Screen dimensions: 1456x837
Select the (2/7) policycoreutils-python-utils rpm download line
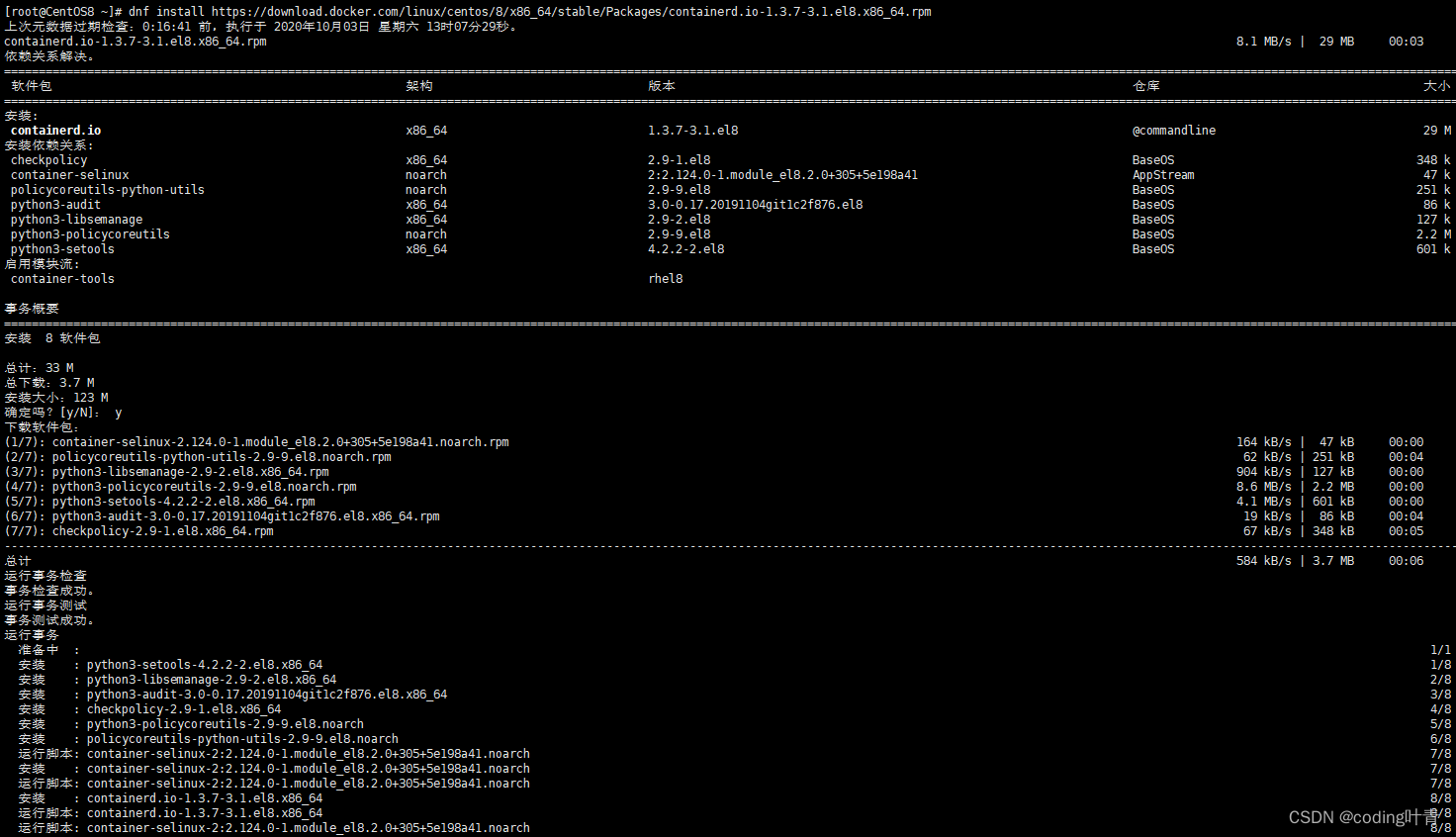pos(198,457)
